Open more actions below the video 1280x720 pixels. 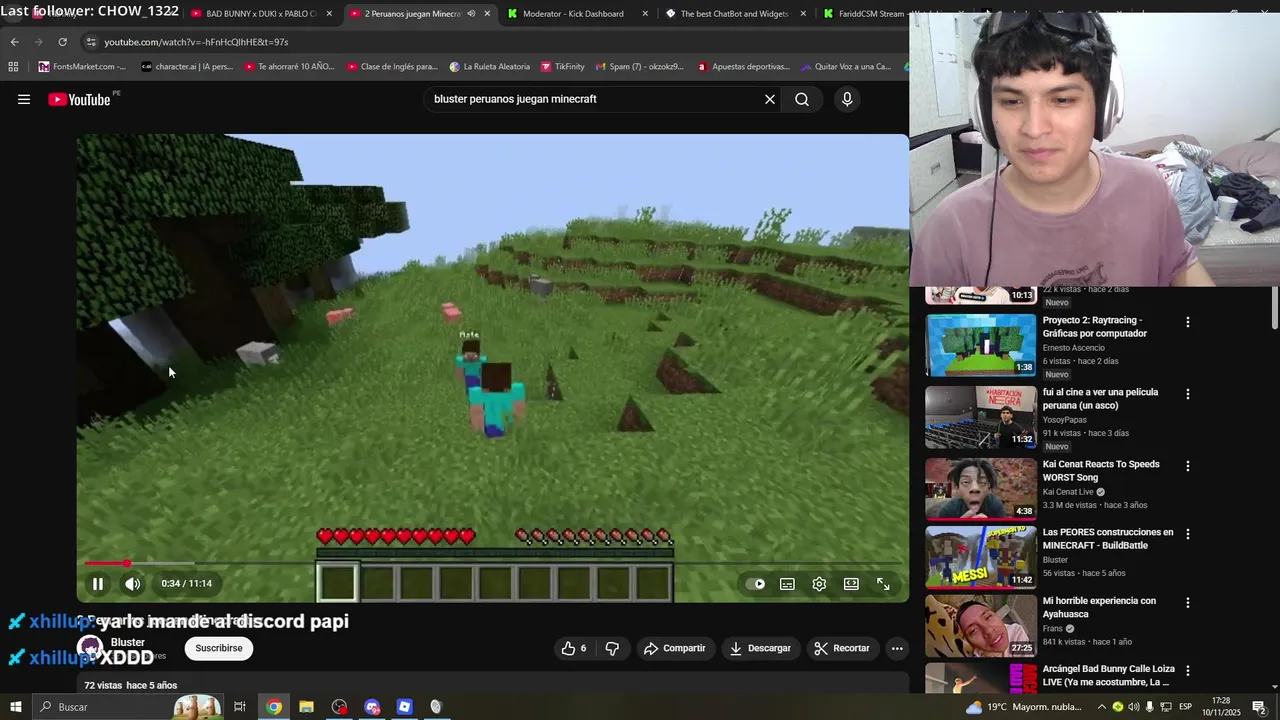point(897,648)
